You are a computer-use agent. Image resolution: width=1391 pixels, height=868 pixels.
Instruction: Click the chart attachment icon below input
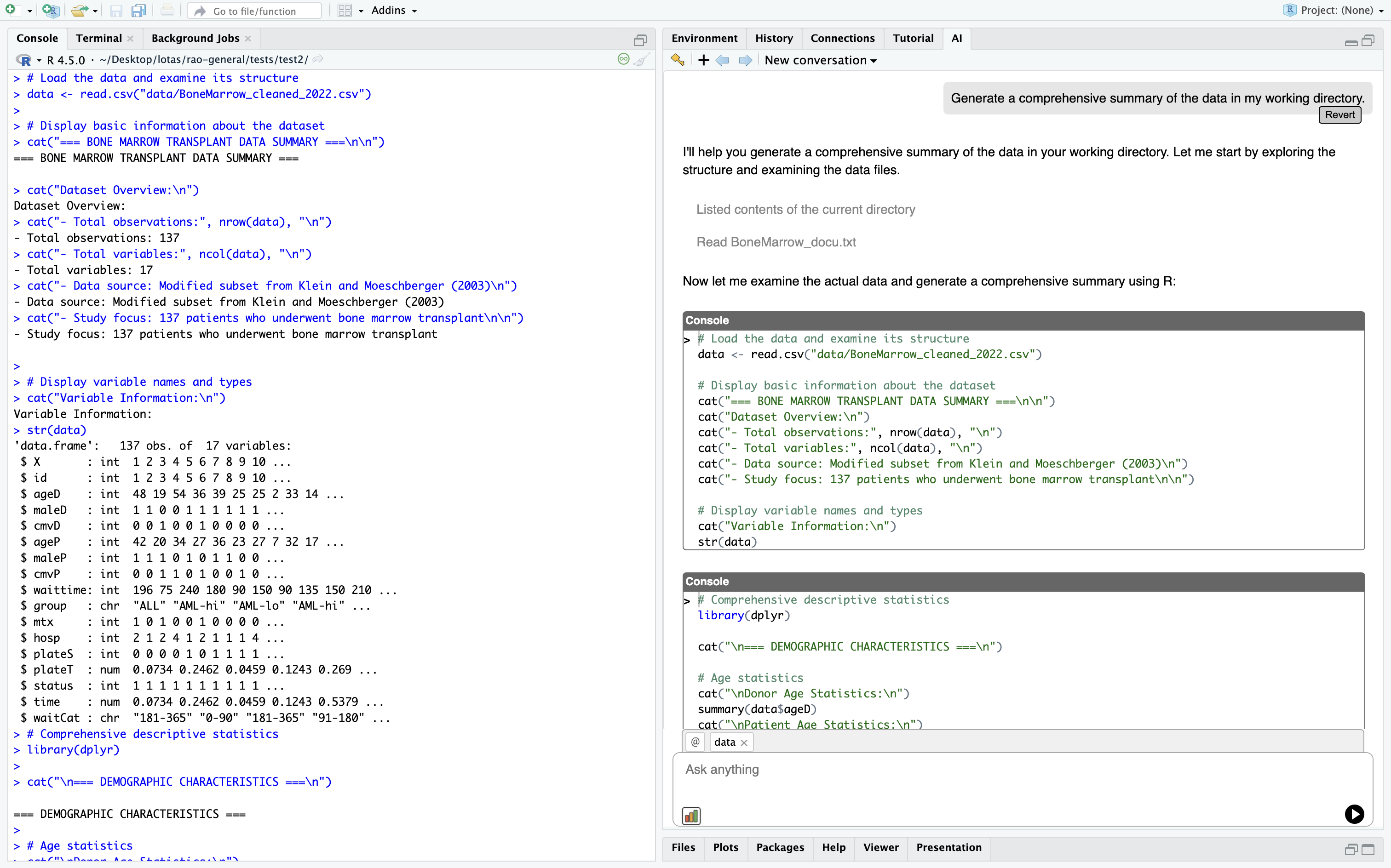click(x=691, y=815)
